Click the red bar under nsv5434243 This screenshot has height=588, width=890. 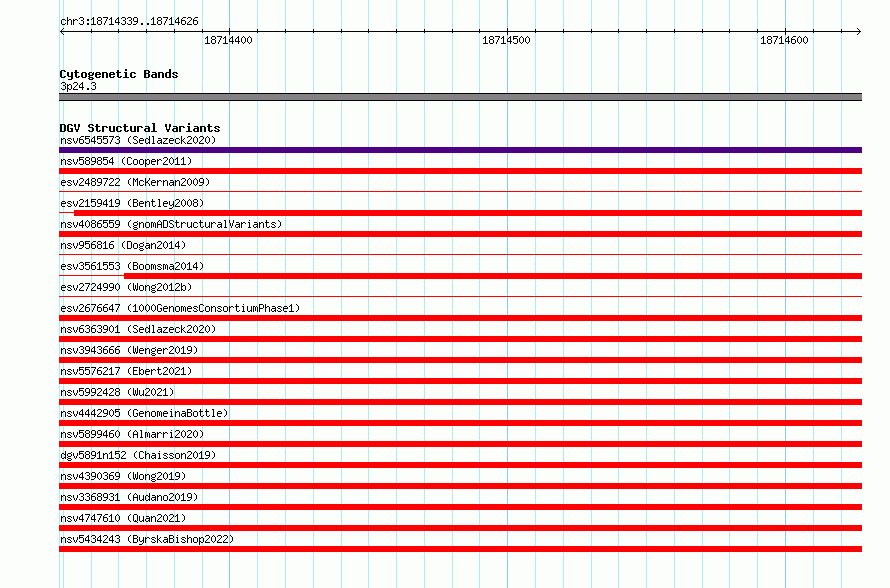point(460,549)
